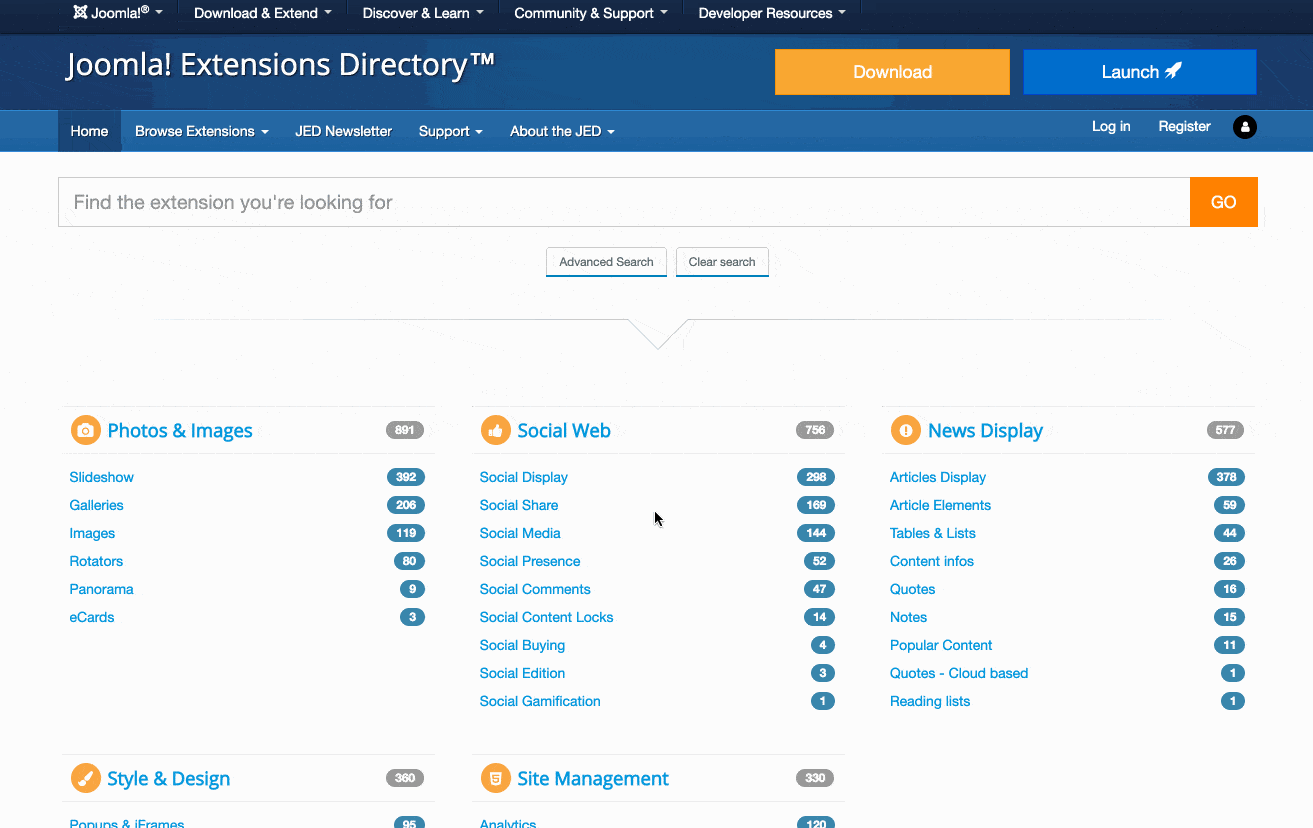Click the exclamation icon for News Display
The image size is (1313, 828).
pyautogui.click(x=906, y=431)
